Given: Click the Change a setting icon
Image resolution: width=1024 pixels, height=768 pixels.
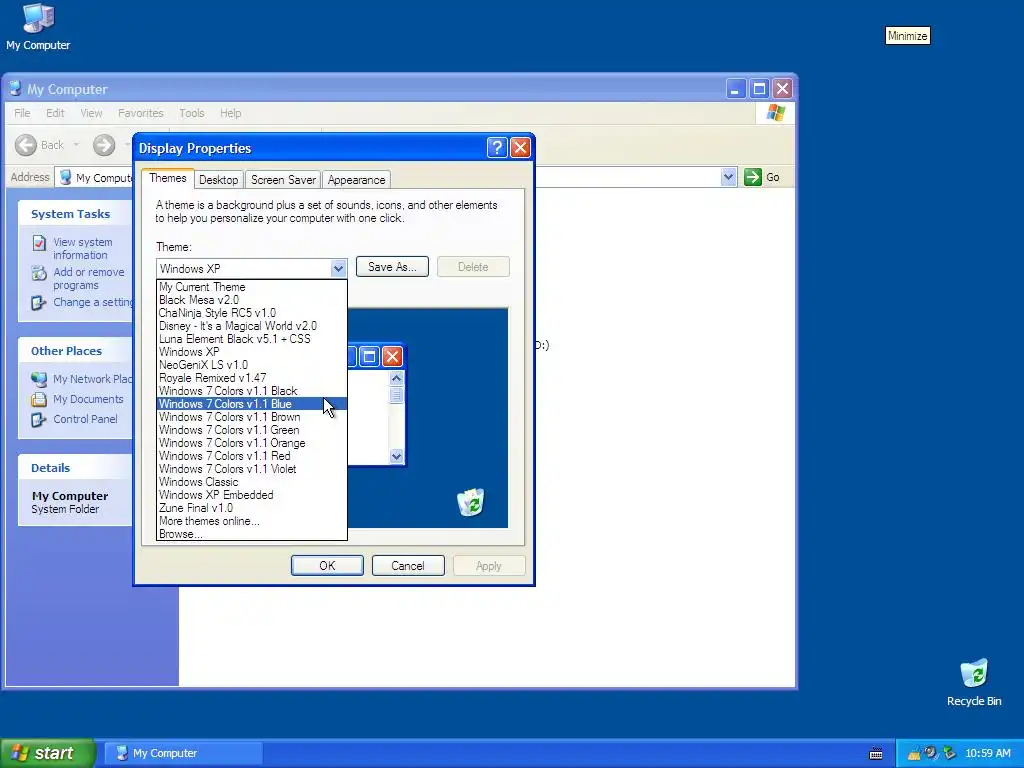Looking at the screenshot, I should coord(39,302).
